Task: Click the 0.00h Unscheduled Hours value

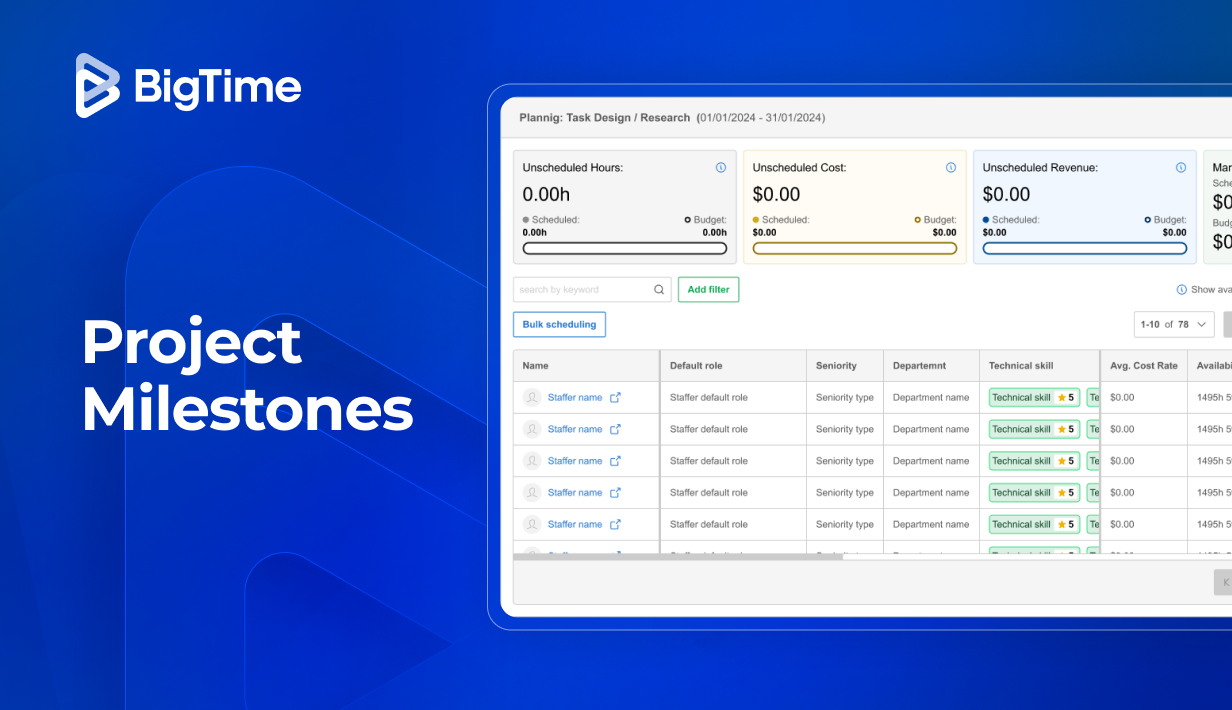Action: (x=546, y=194)
